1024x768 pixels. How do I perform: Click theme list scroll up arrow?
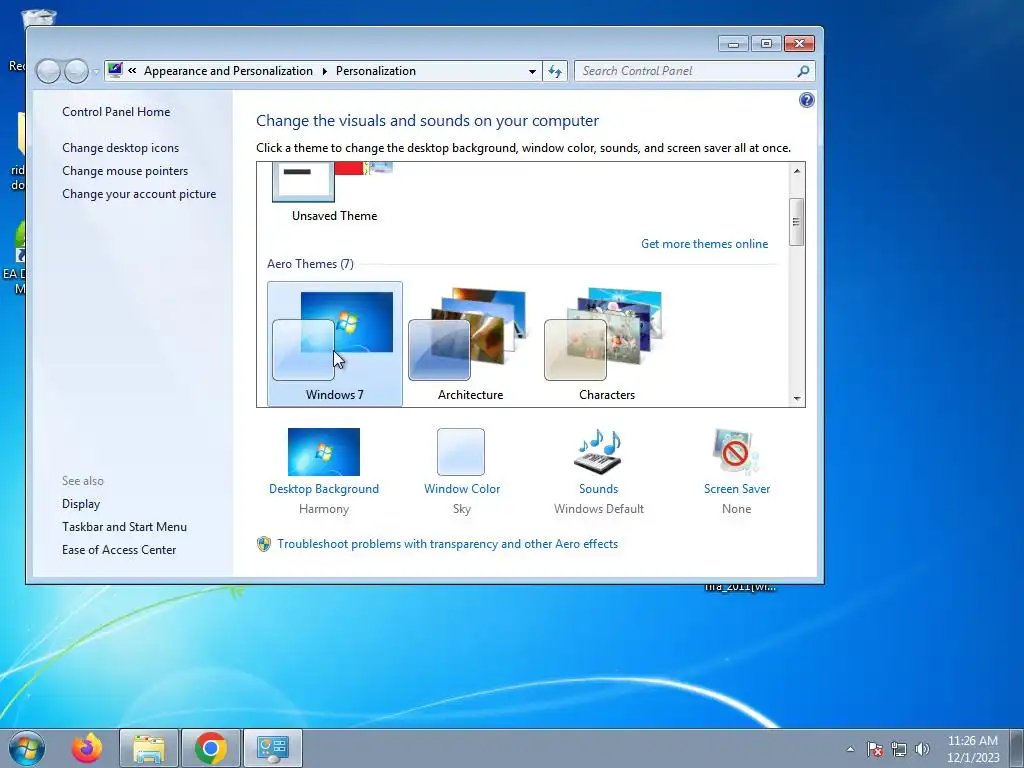797,170
